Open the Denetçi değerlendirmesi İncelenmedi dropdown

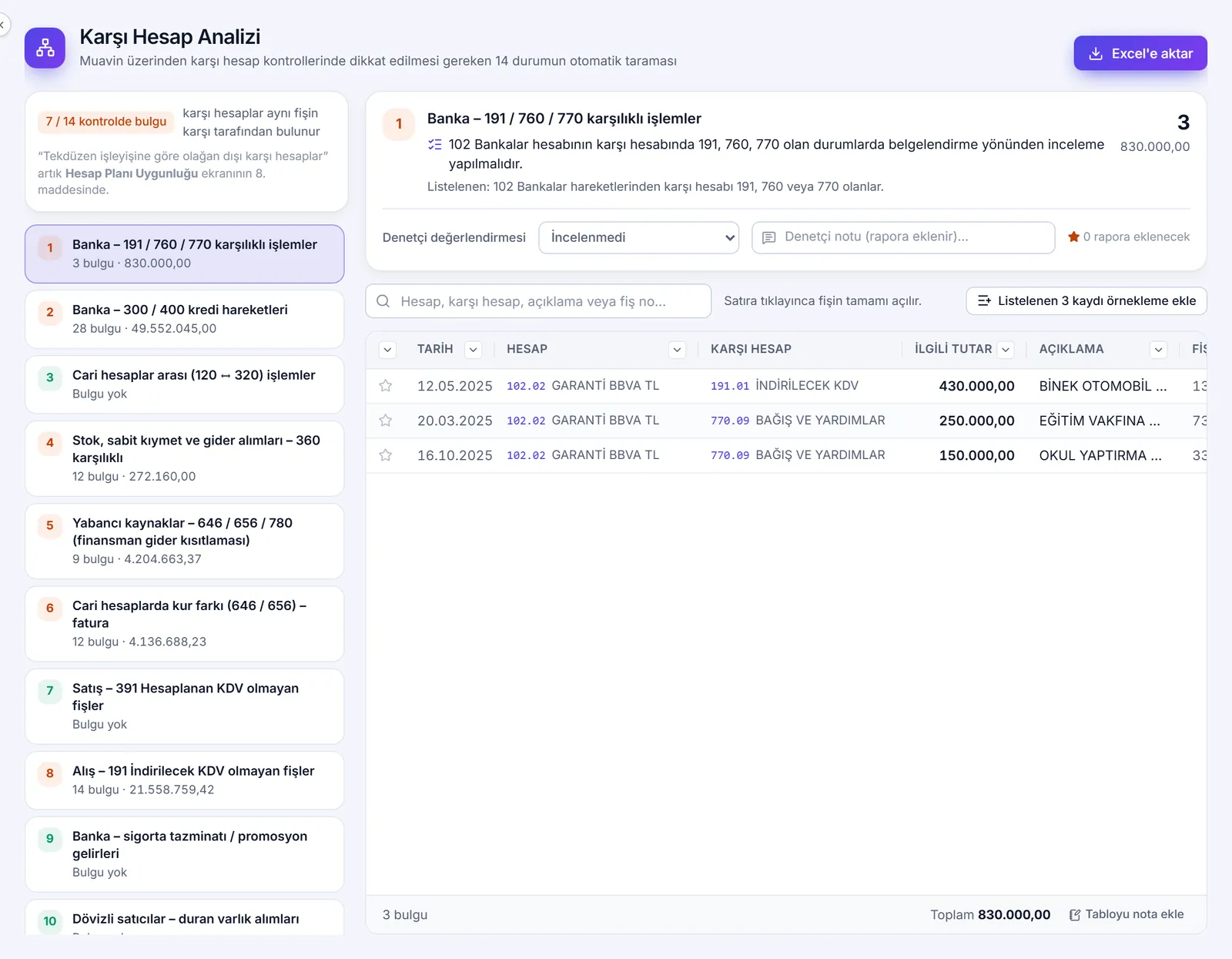639,237
